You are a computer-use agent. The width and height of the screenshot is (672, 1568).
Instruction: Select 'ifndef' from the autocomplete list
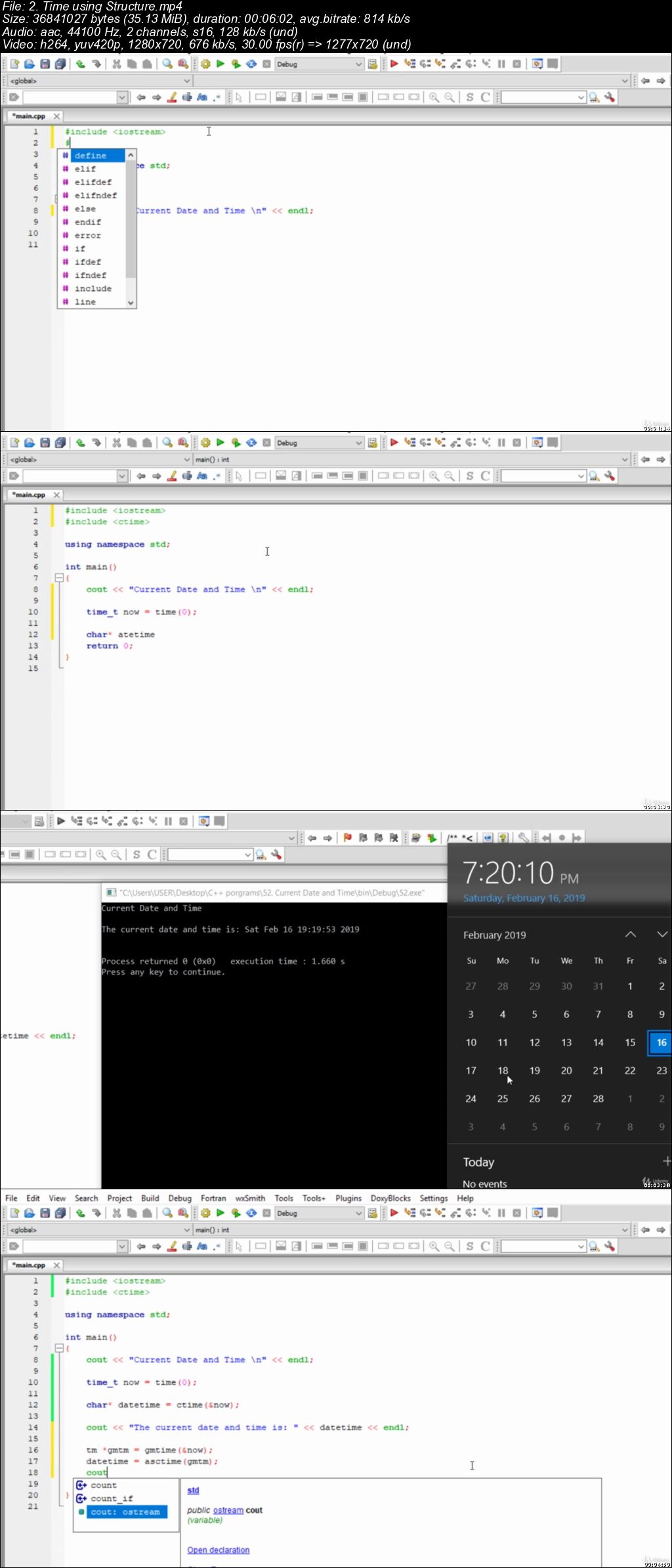click(x=92, y=275)
